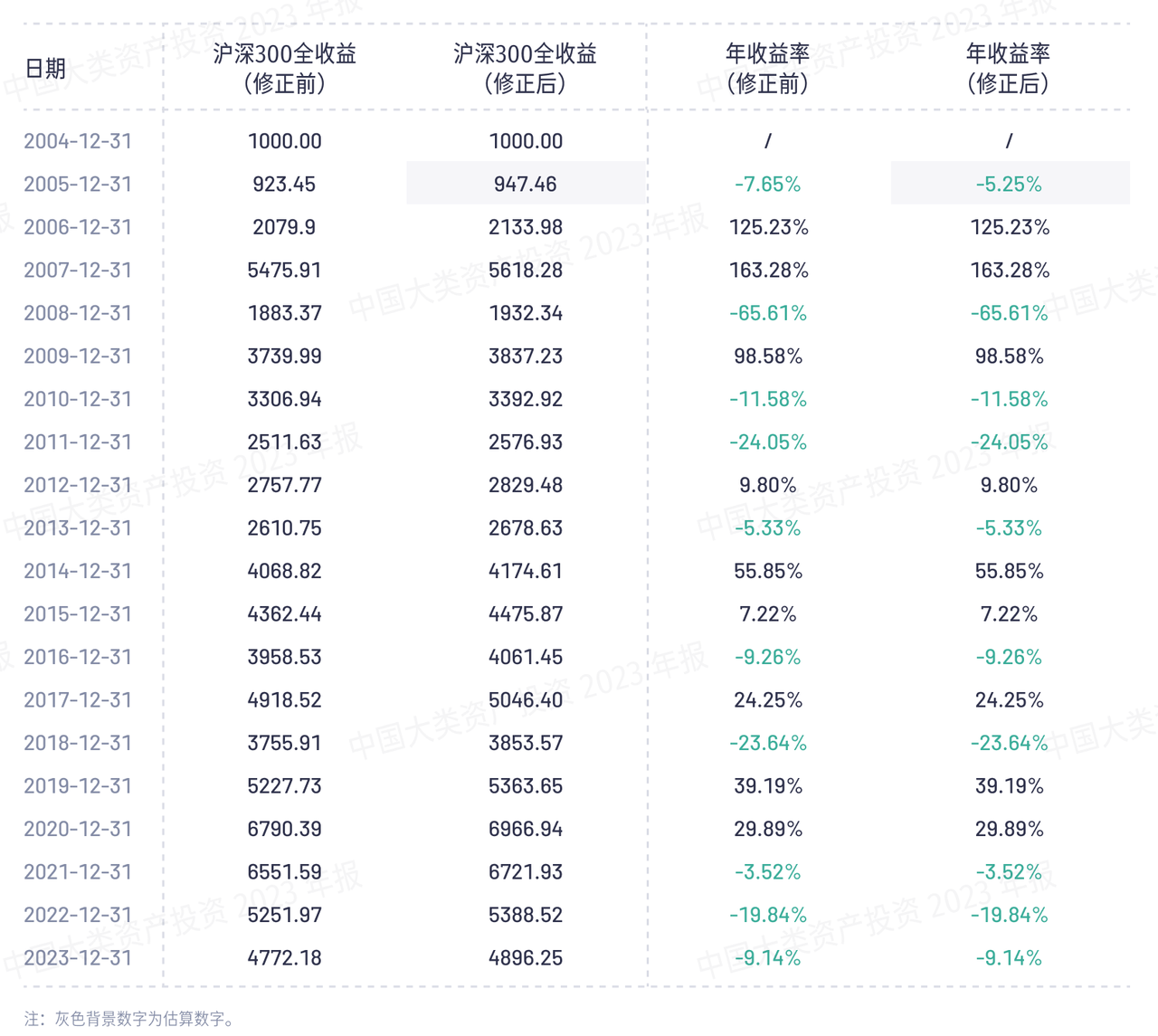Viewport: 1158px width, 1036px height.
Task: Click the 4475.87 index value
Action: (526, 613)
